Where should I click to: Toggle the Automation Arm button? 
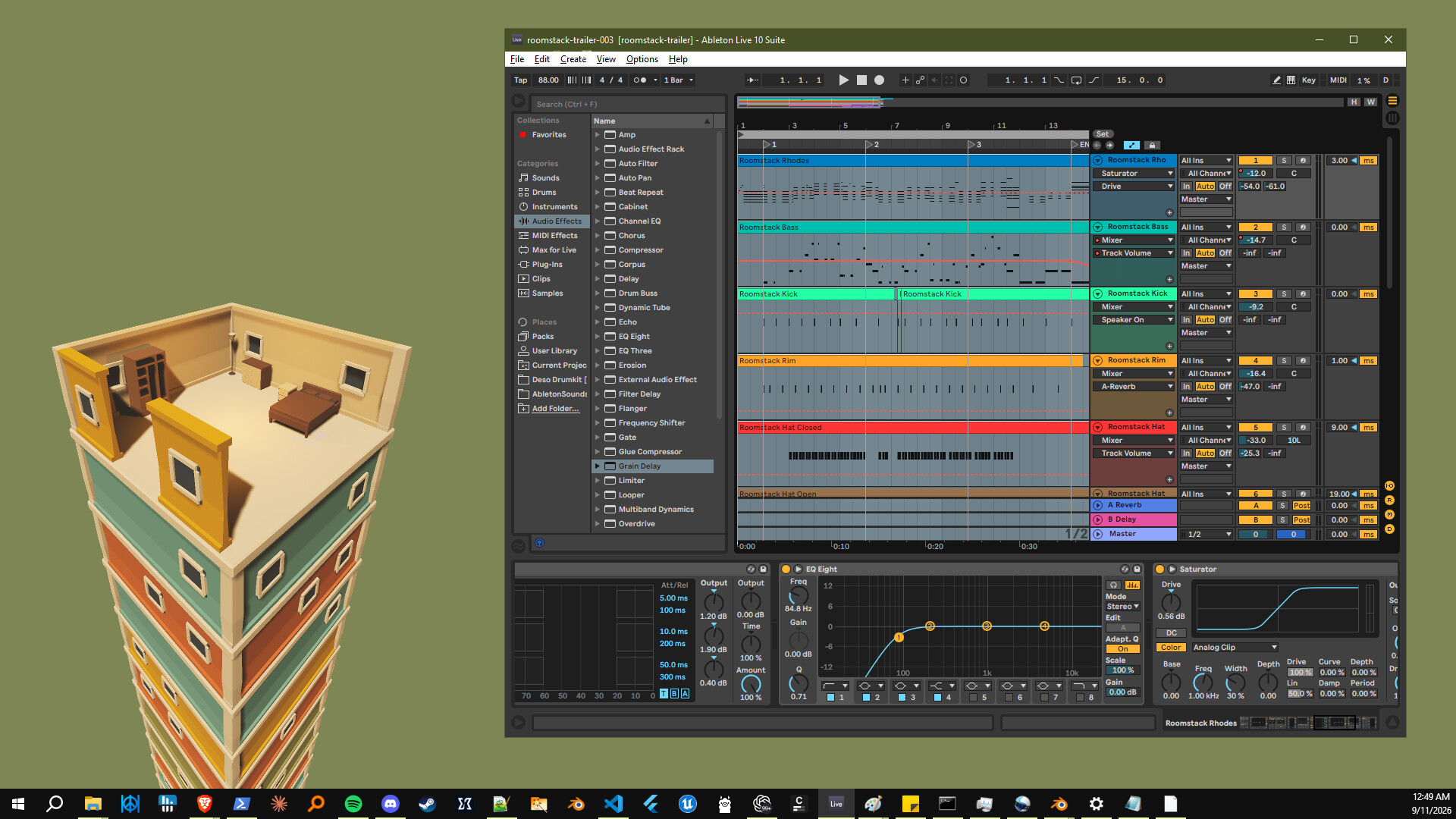coord(920,80)
